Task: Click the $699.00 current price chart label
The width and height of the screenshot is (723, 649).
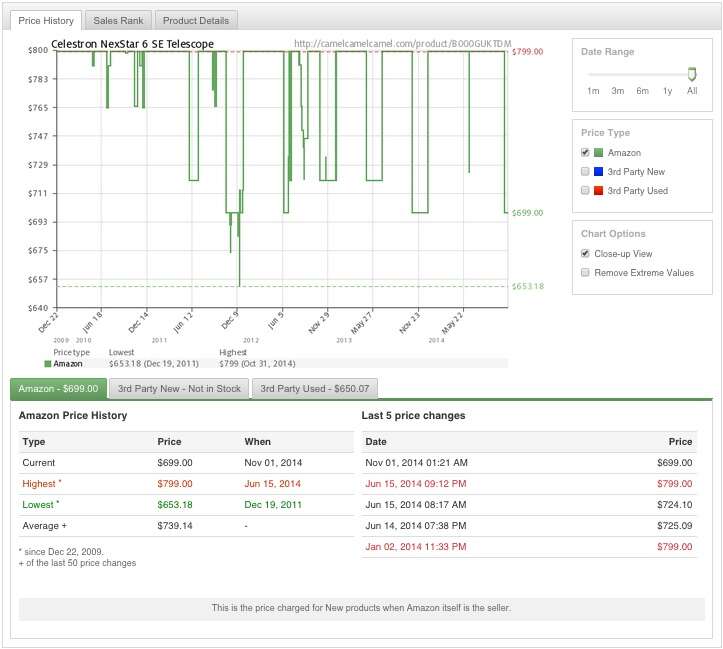Action: (527, 213)
